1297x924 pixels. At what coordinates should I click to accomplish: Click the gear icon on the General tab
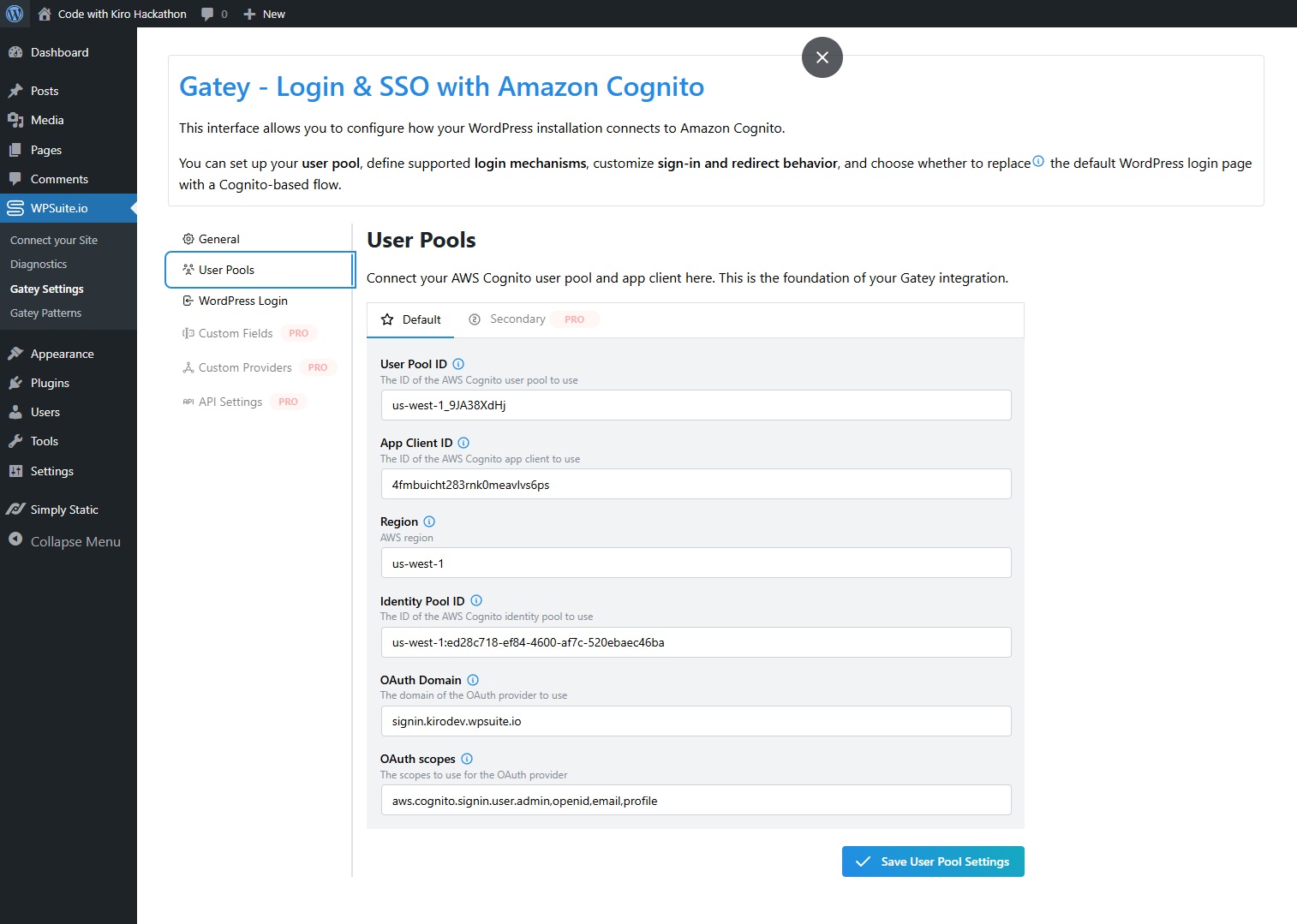click(188, 238)
